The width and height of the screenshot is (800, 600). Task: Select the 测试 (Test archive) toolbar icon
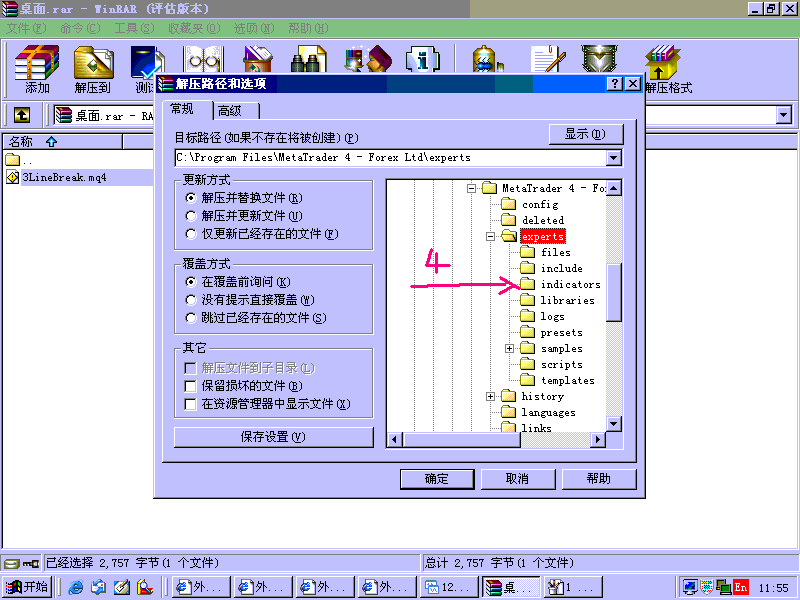click(x=148, y=62)
